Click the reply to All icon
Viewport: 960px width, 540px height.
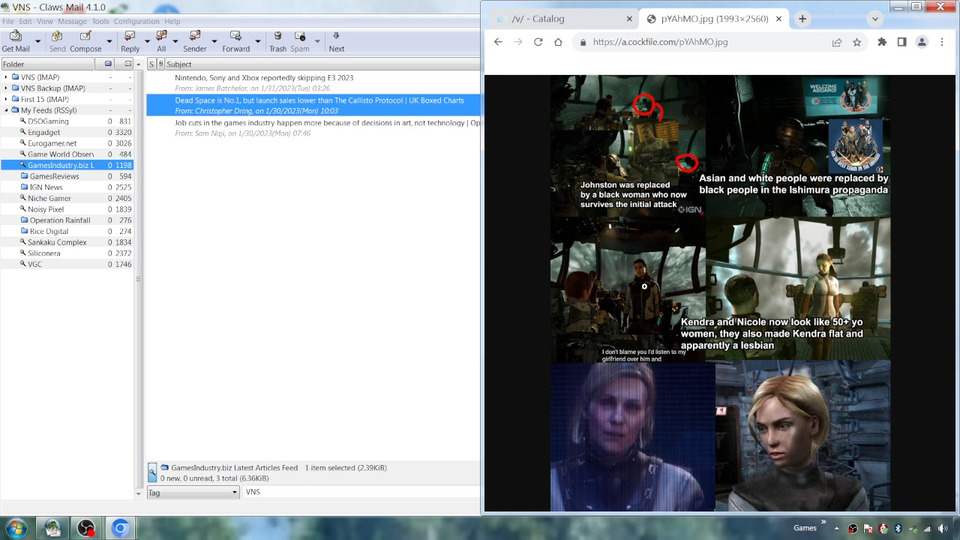pyautogui.click(x=161, y=41)
